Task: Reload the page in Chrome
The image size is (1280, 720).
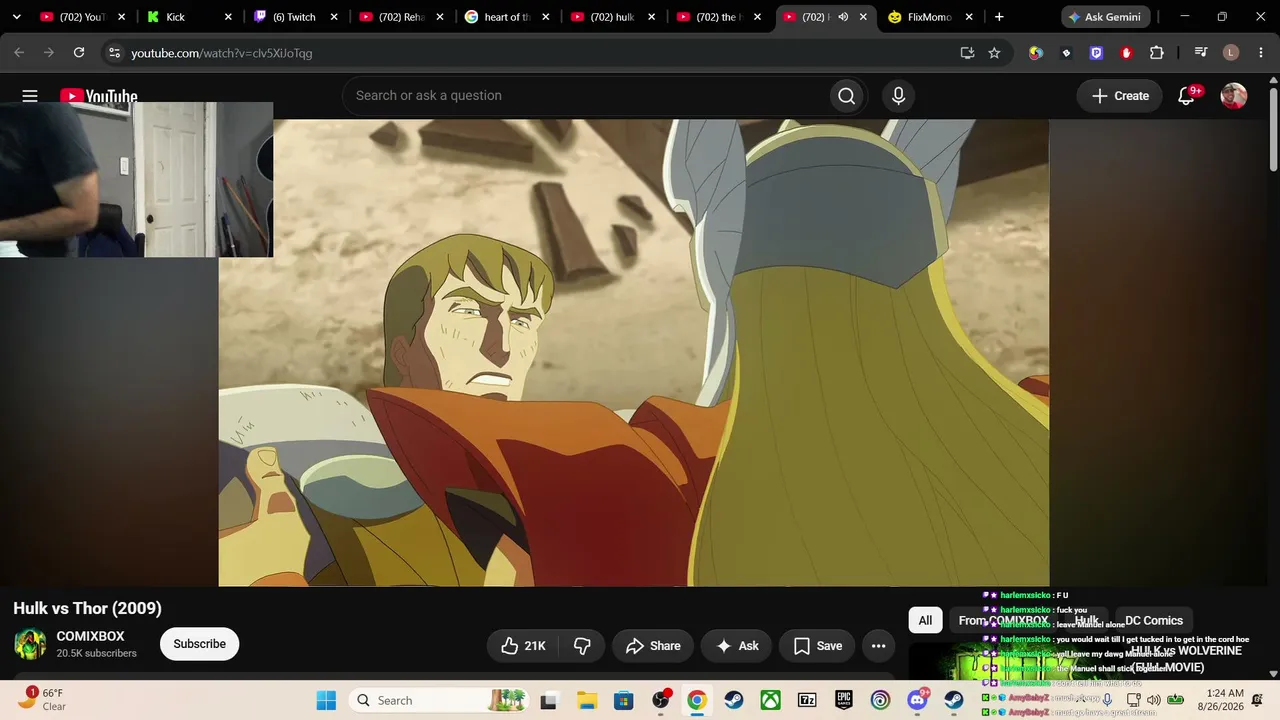Action: [79, 53]
